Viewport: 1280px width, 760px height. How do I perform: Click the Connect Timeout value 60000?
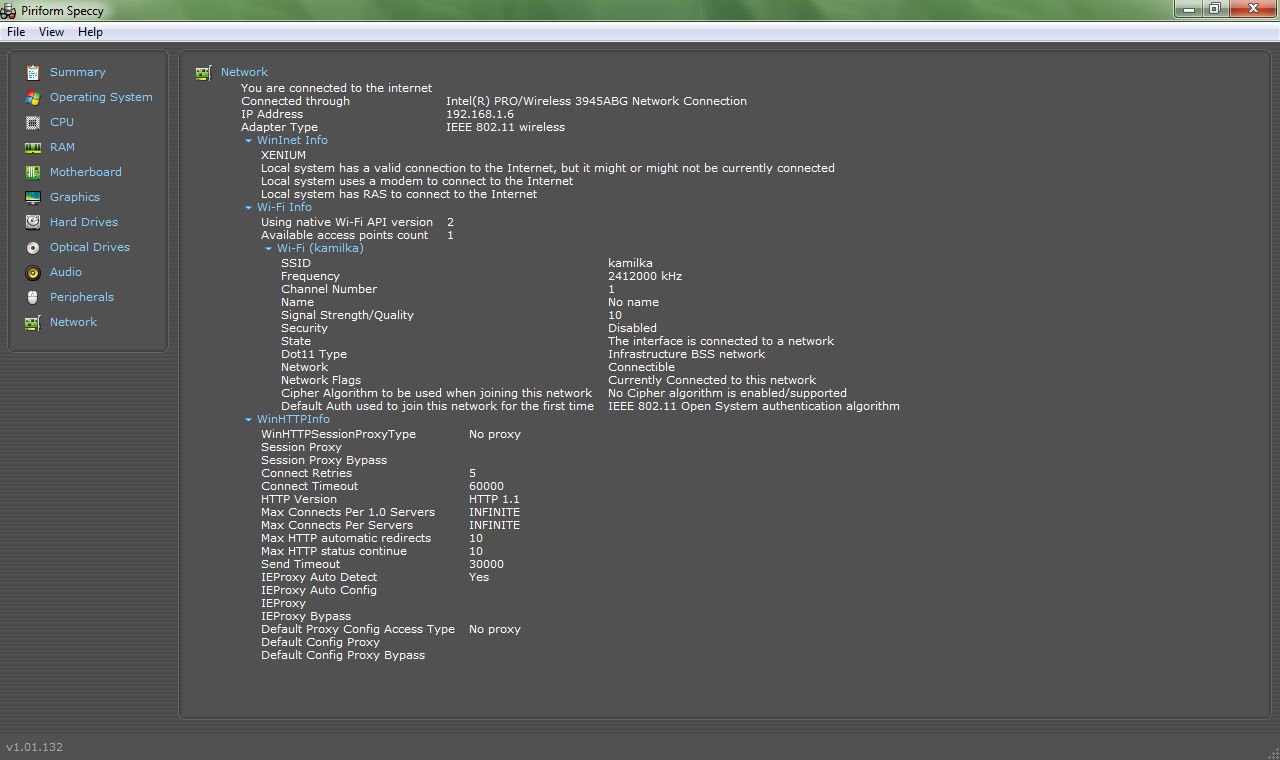486,486
